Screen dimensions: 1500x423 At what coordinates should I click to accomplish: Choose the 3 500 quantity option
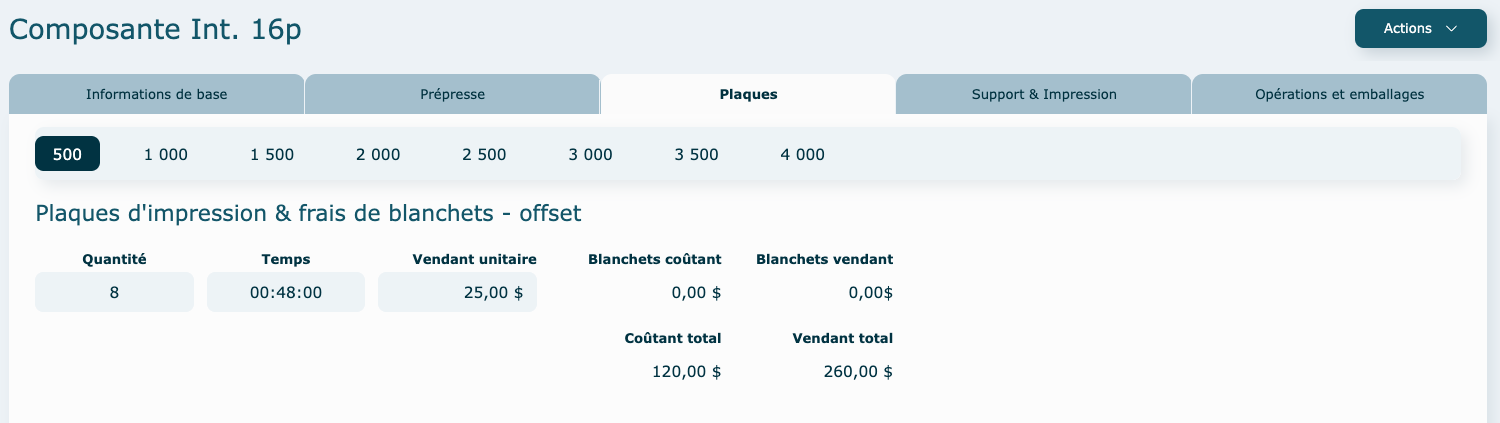(x=696, y=154)
